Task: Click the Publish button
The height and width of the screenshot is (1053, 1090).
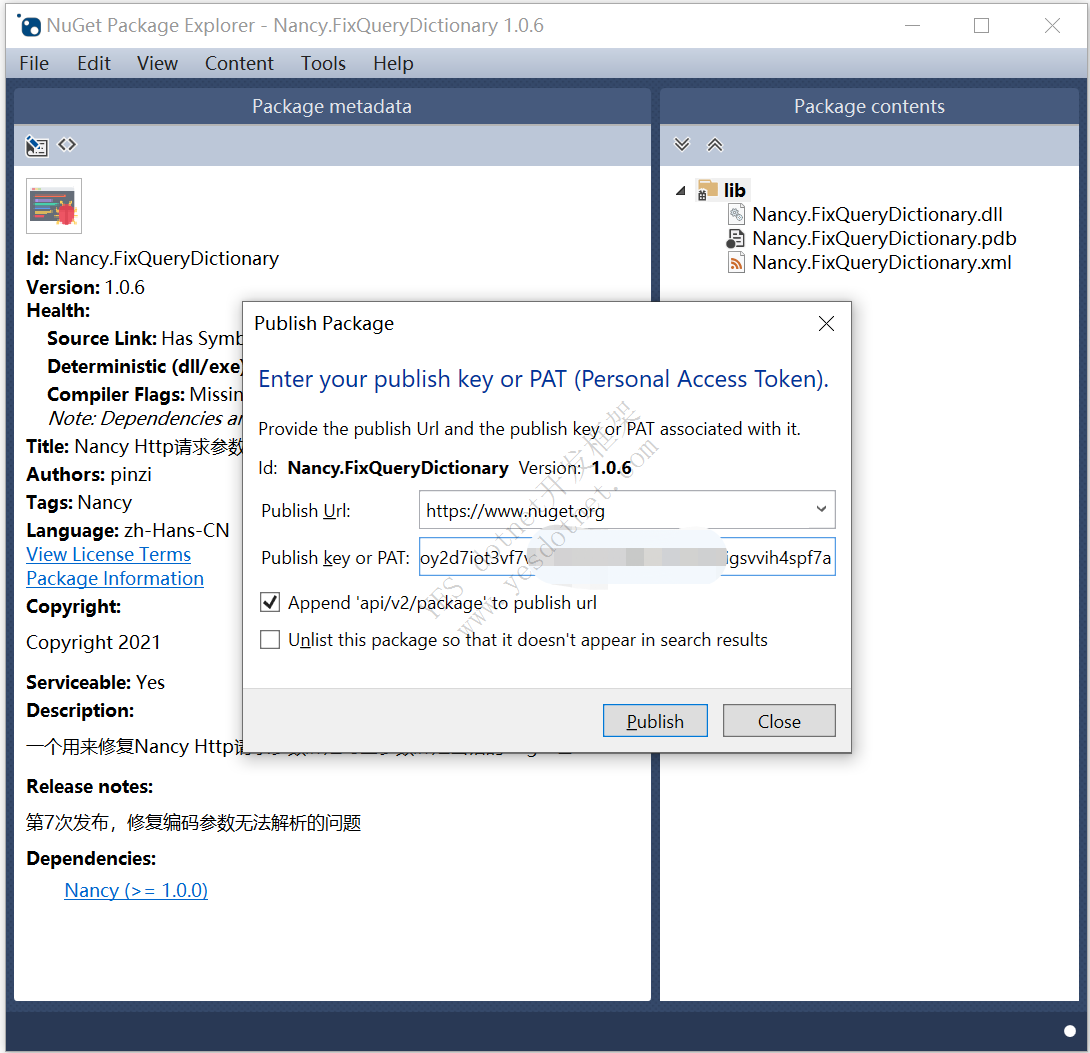Action: [655, 721]
